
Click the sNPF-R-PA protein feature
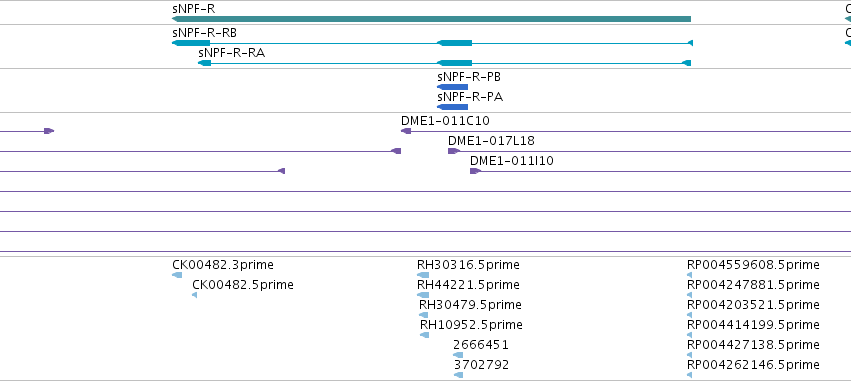(x=452, y=107)
